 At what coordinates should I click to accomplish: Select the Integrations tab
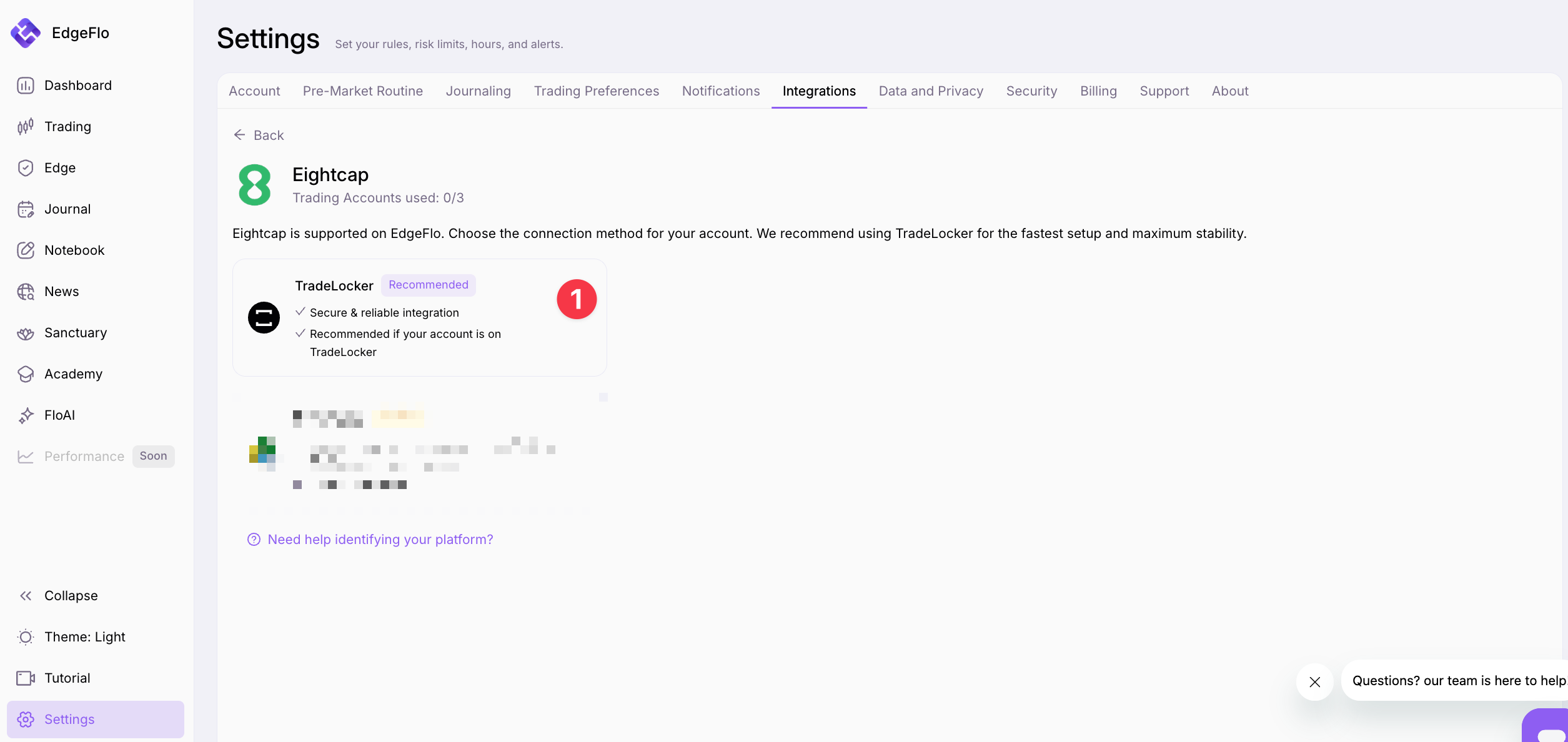tap(819, 91)
